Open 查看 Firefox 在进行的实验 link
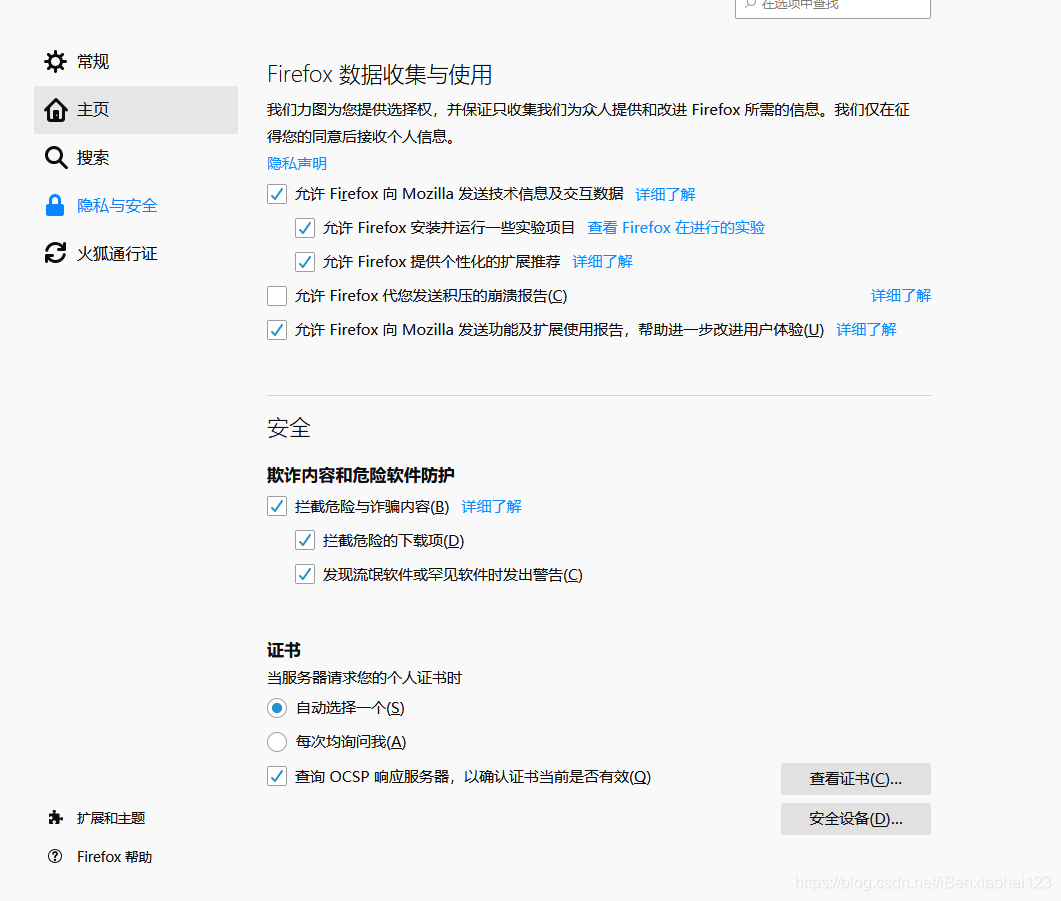The width and height of the screenshot is (1061, 901). tap(676, 227)
